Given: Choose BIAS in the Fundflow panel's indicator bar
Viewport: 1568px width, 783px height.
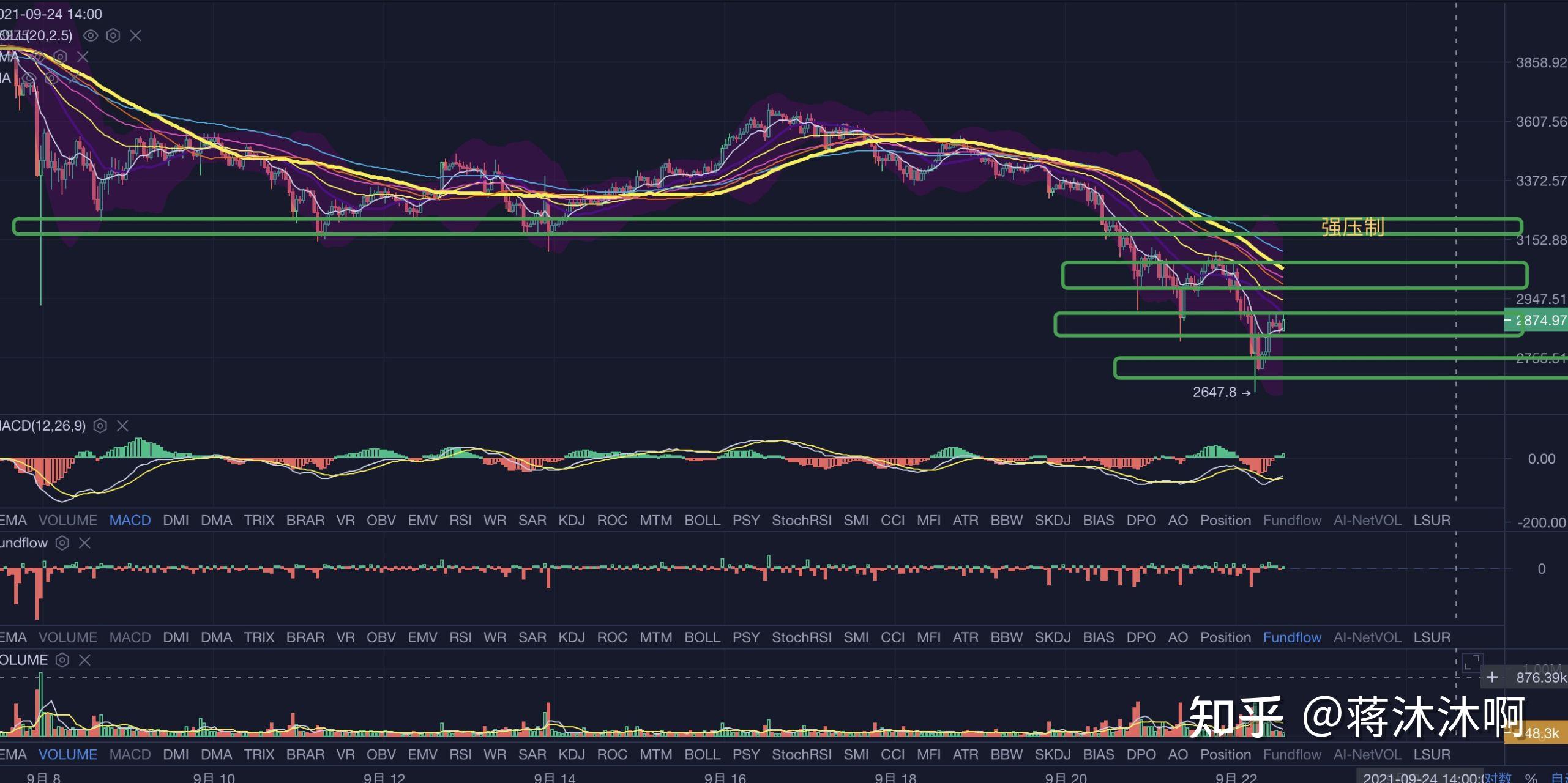Looking at the screenshot, I should click(x=1098, y=637).
